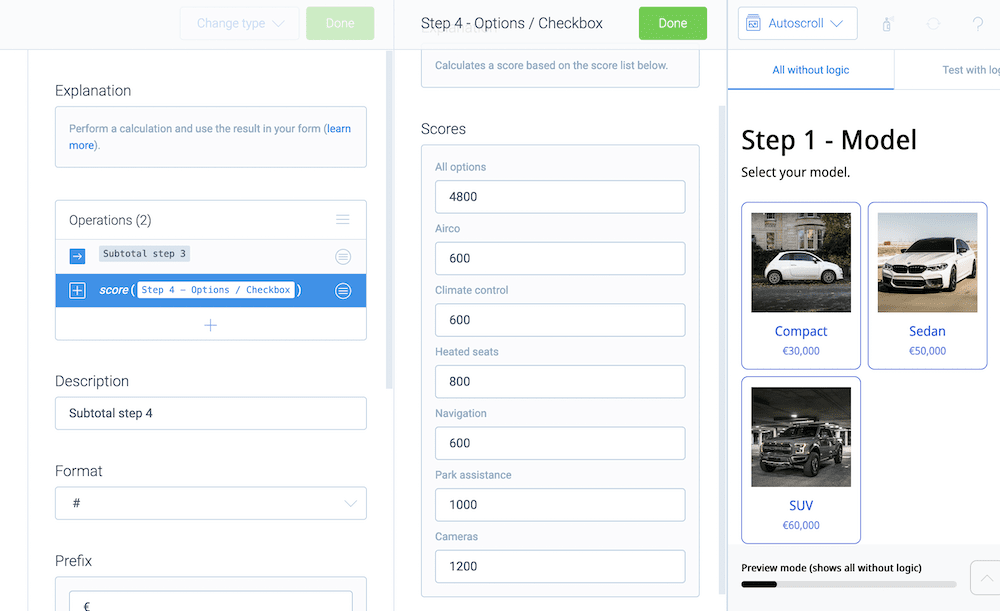Image resolution: width=1000 pixels, height=611 pixels.
Task: Click the green Done button for Step 4
Action: pyautogui.click(x=673, y=24)
